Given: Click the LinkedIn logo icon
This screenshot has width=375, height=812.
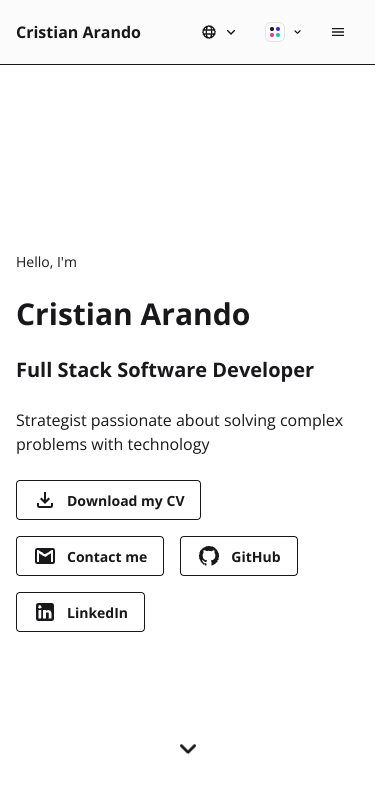Looking at the screenshot, I should pos(45,612).
